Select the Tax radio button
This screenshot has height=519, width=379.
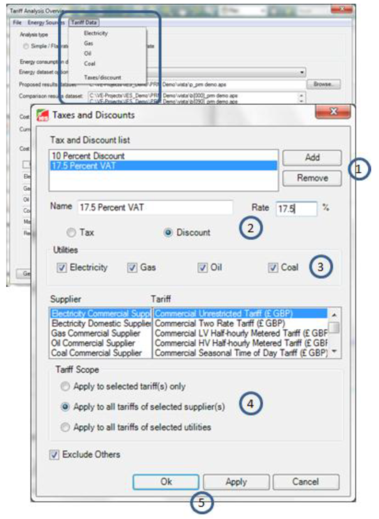(71, 232)
